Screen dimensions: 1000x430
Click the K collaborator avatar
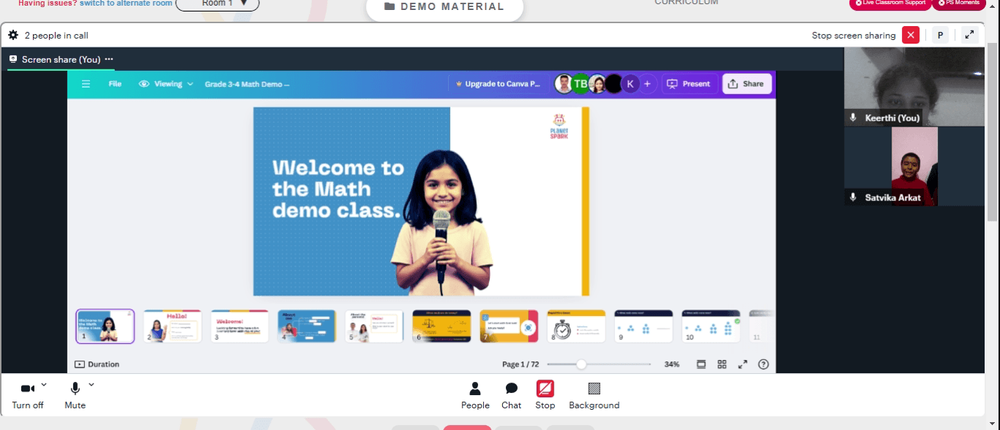point(630,84)
